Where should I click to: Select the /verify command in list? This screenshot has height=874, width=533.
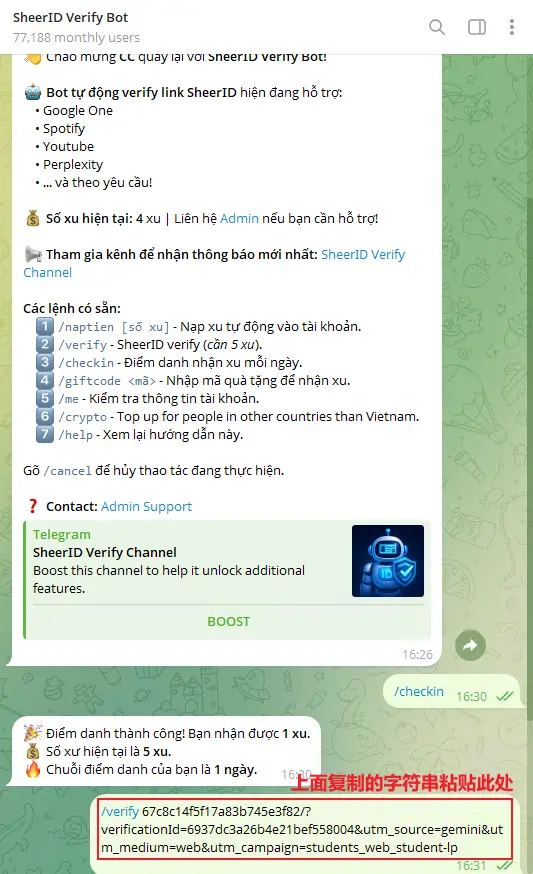(x=83, y=344)
